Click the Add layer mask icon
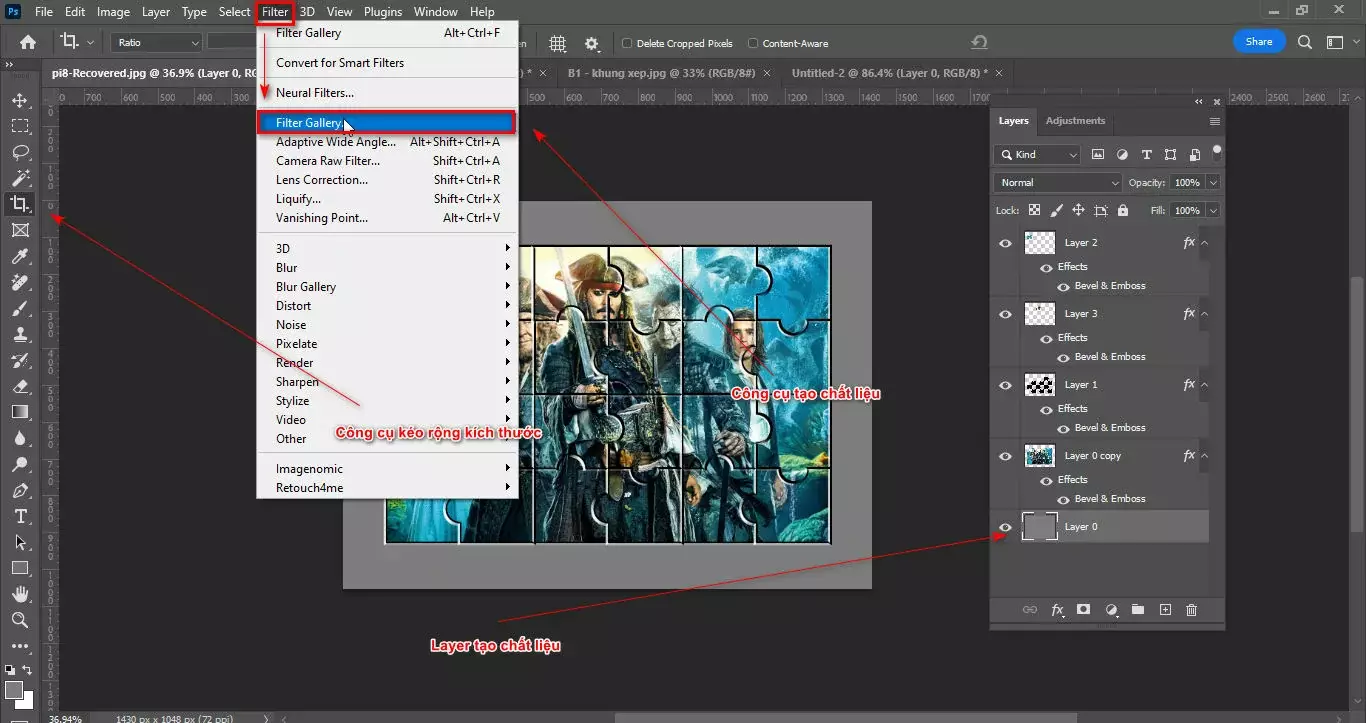The height and width of the screenshot is (723, 1366). click(x=1083, y=610)
